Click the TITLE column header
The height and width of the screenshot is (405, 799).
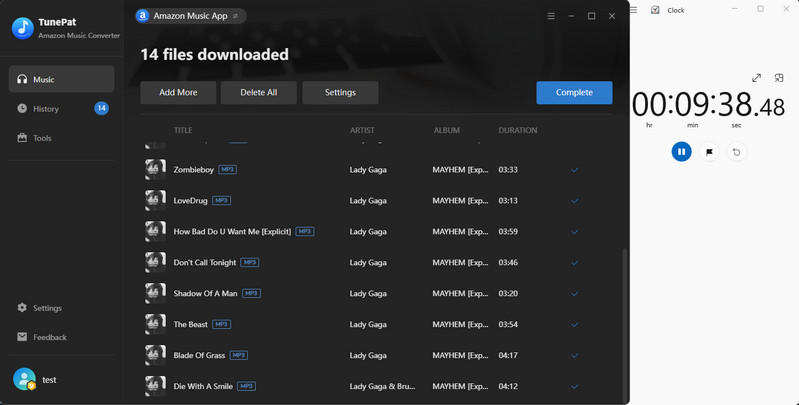click(x=183, y=130)
